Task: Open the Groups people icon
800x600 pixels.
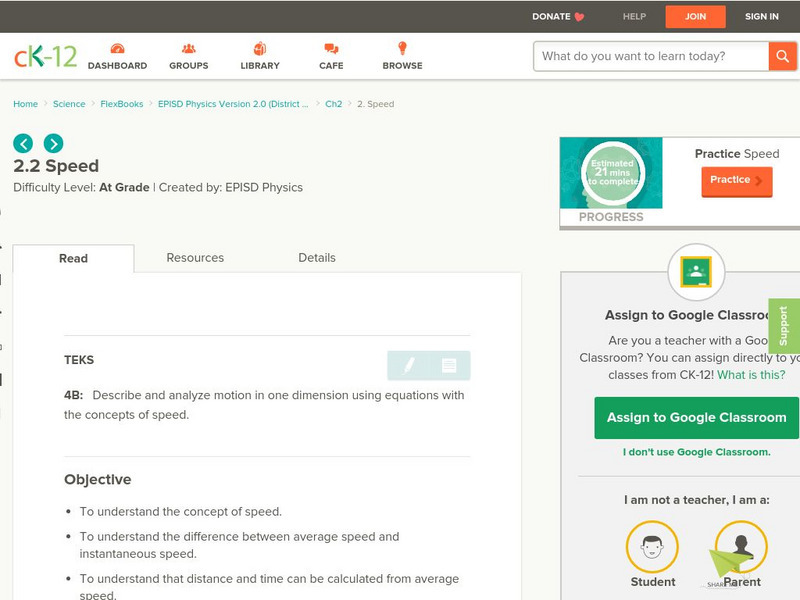Action: tap(189, 48)
